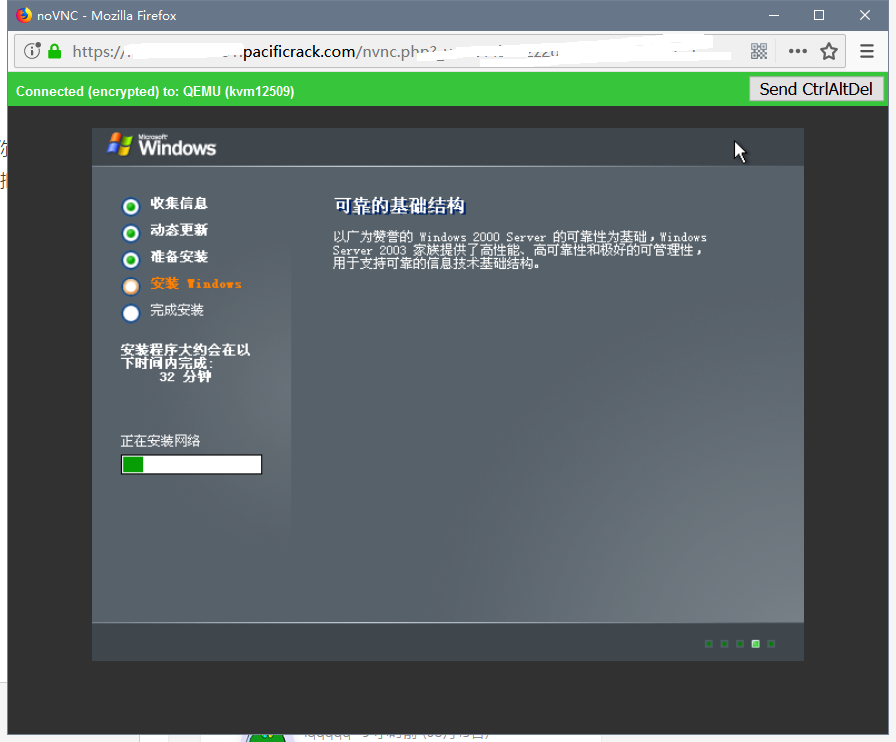The image size is (896, 742).
Task: Click the 完成安装 step label
Action: point(177,310)
